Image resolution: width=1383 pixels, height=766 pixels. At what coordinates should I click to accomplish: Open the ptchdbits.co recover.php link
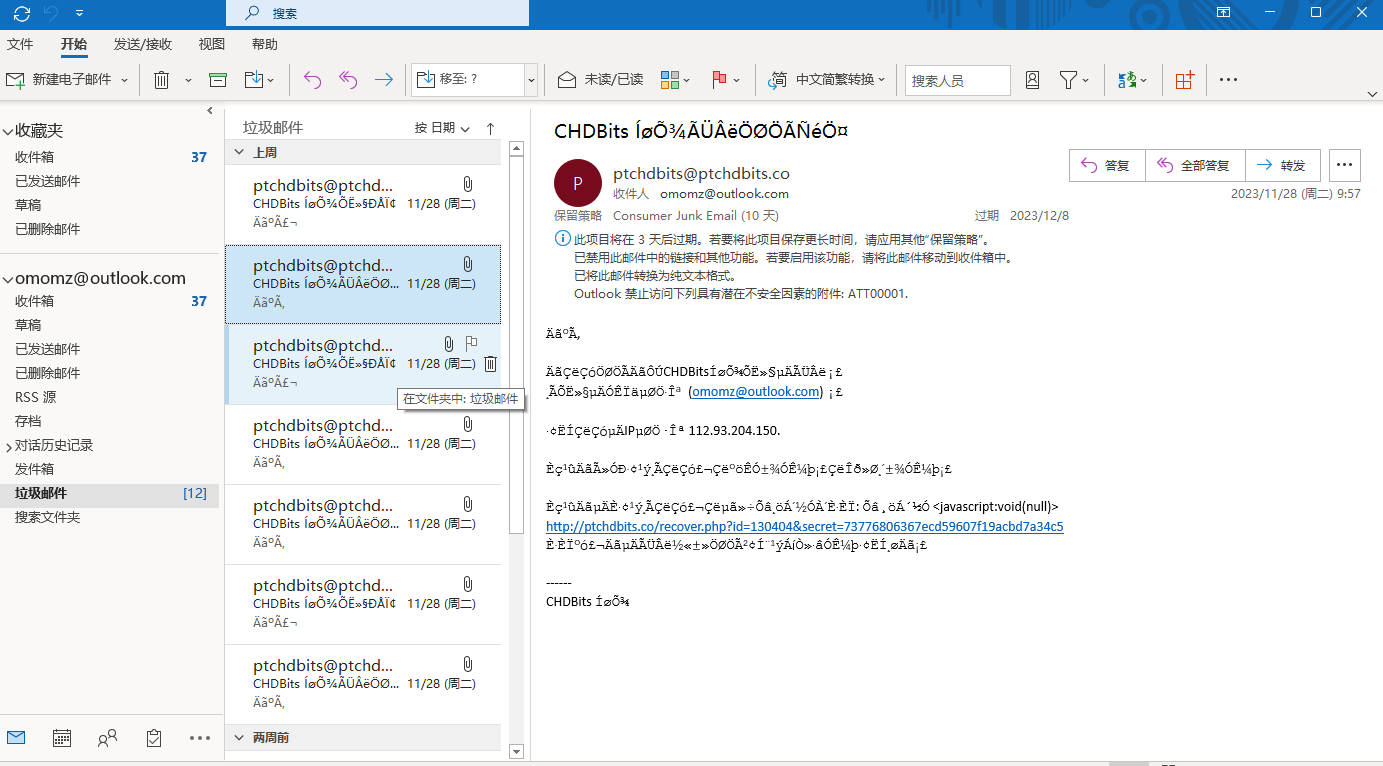coord(805,526)
